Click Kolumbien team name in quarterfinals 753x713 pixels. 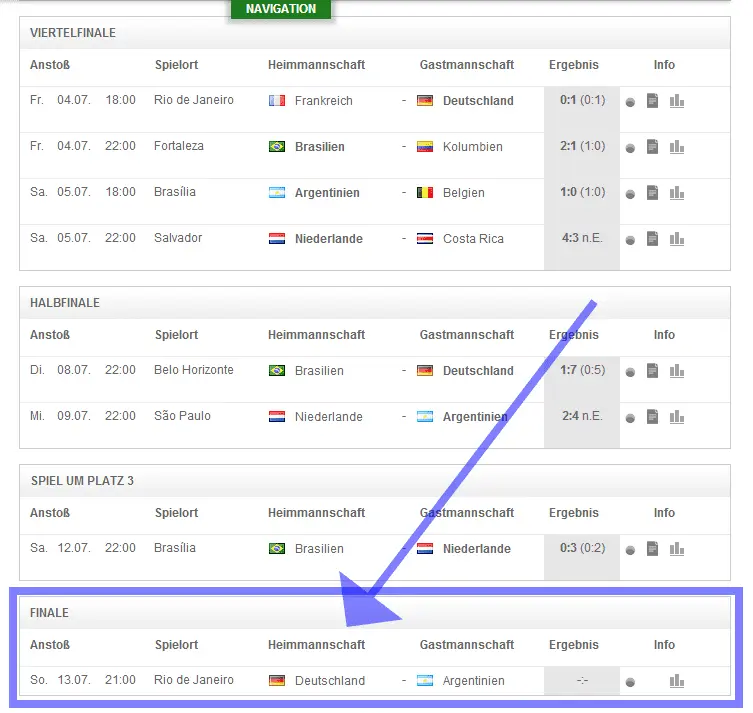472,147
